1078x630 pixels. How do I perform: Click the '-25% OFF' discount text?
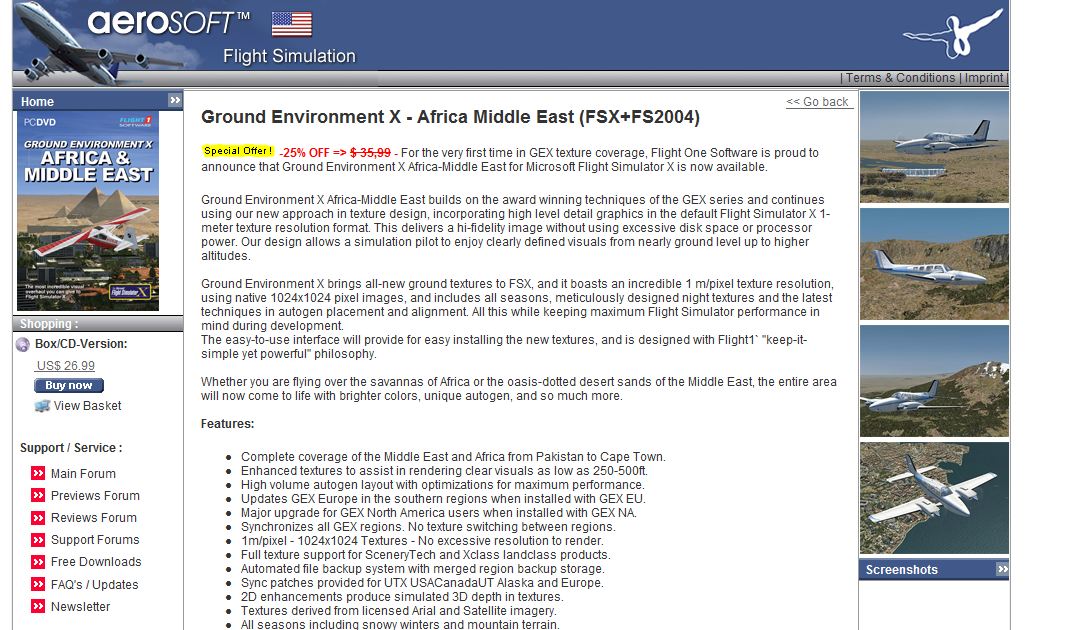(x=305, y=153)
